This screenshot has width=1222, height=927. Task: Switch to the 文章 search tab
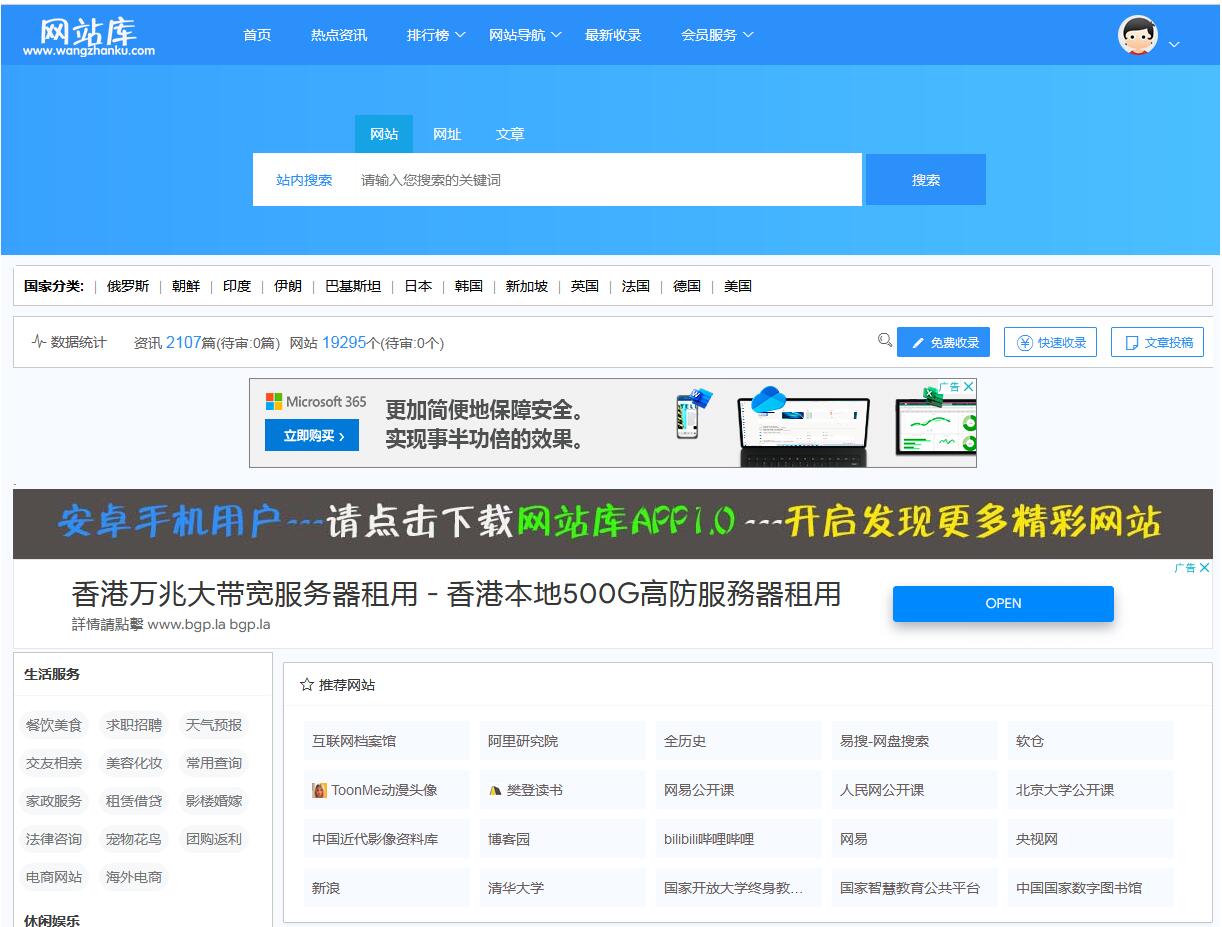[x=510, y=134]
